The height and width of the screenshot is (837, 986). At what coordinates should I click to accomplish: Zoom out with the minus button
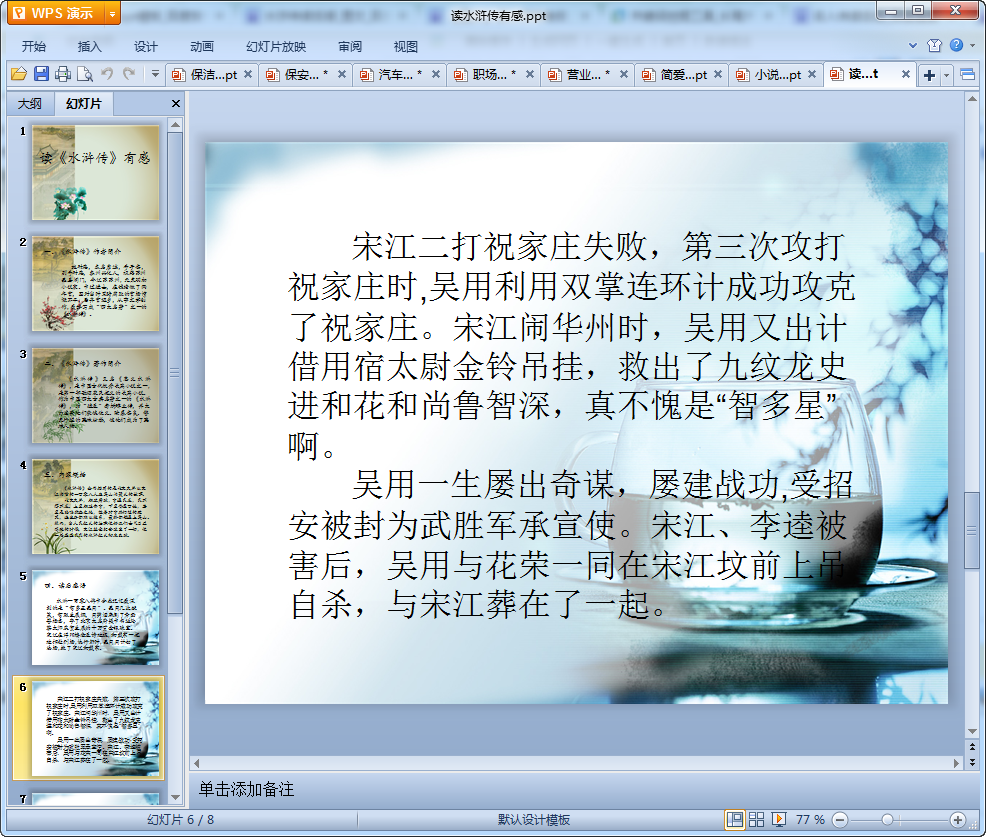click(x=840, y=819)
